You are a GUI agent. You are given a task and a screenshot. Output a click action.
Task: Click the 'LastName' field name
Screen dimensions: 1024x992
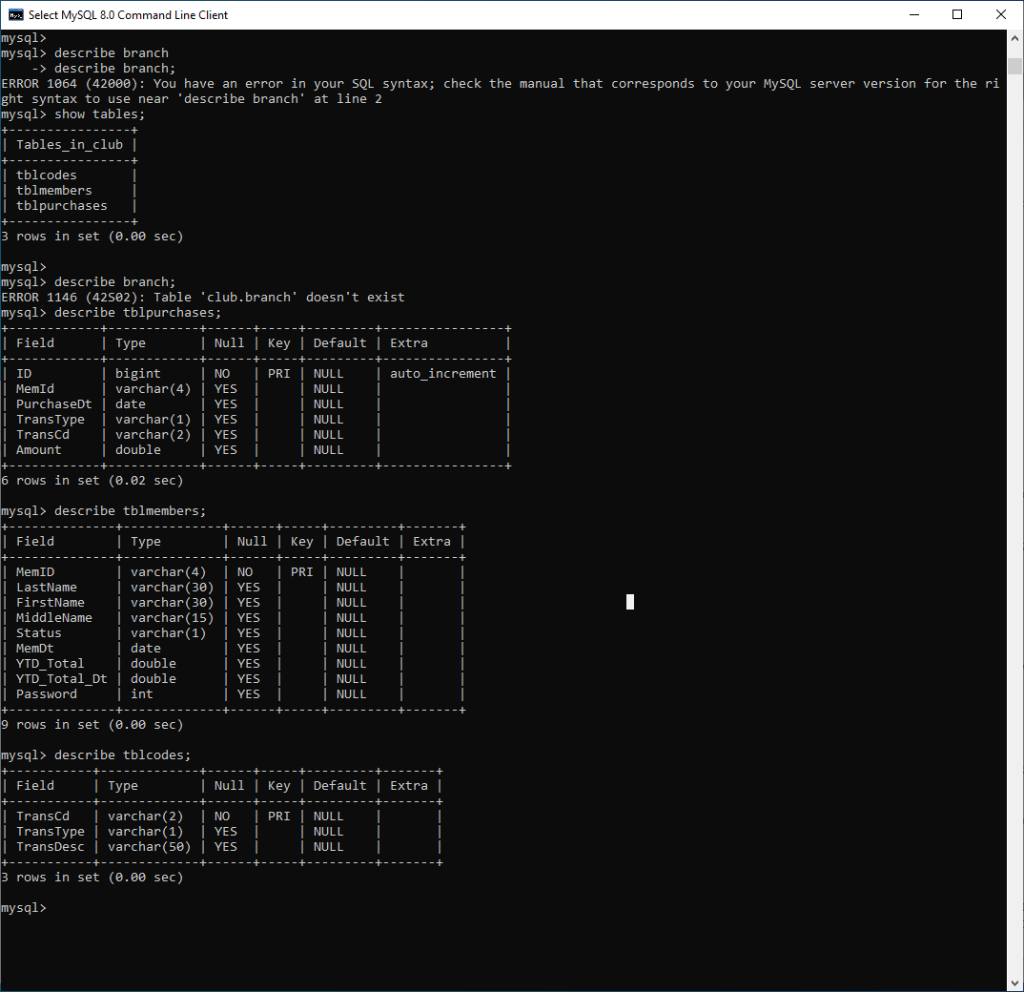coord(46,587)
